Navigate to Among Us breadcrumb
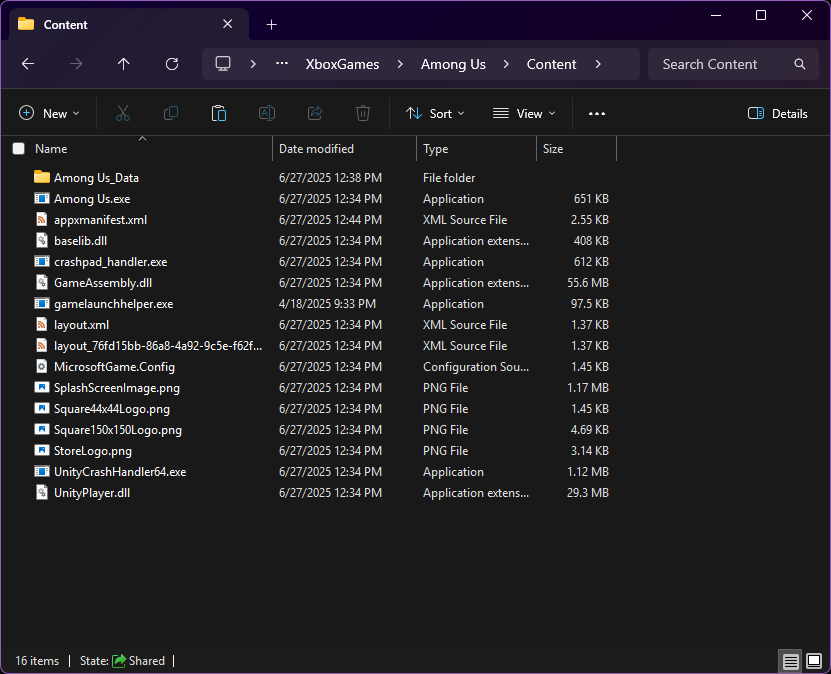This screenshot has width=831, height=674. click(453, 64)
